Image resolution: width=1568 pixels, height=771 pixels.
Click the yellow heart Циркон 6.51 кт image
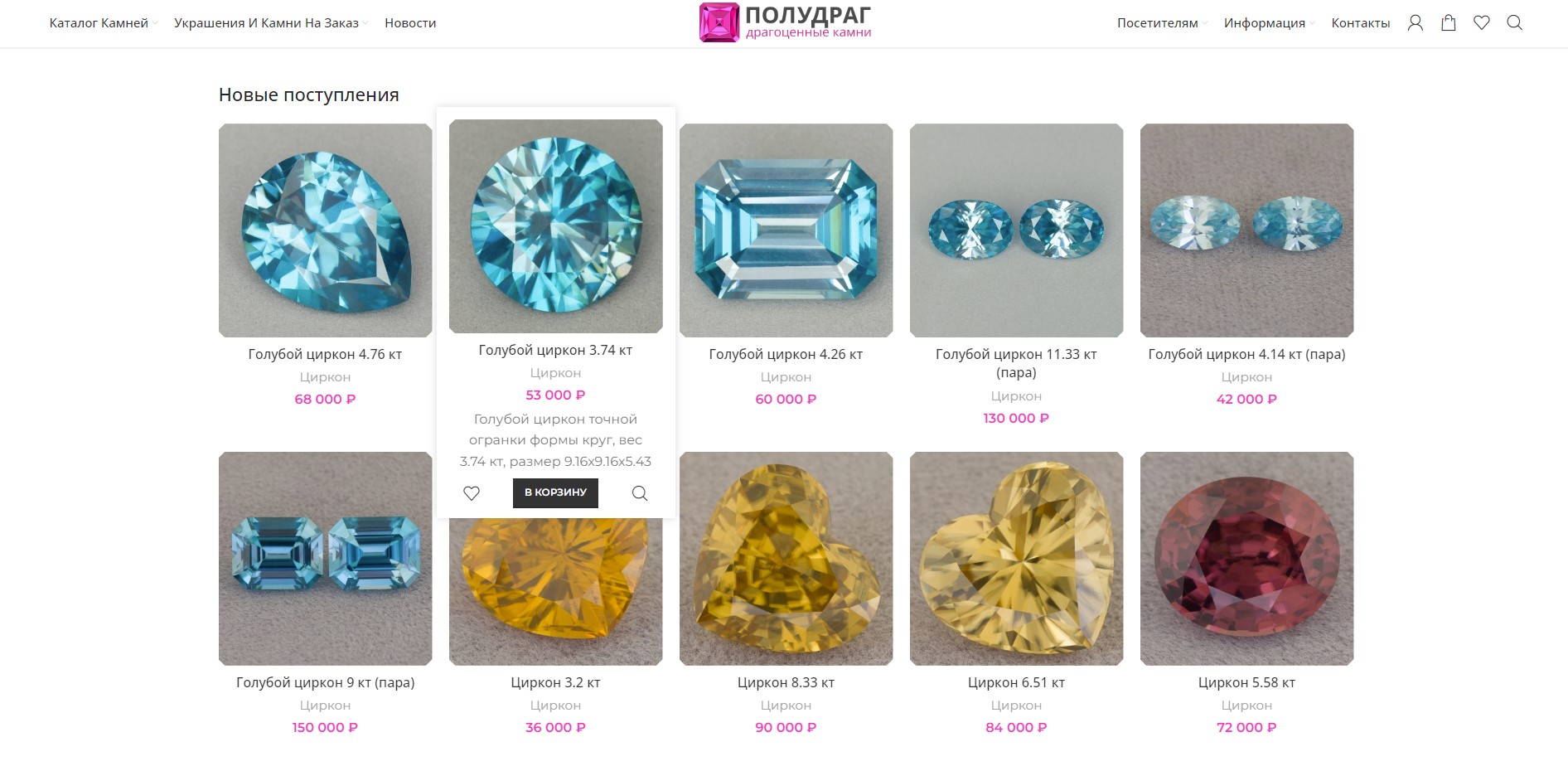point(1016,559)
